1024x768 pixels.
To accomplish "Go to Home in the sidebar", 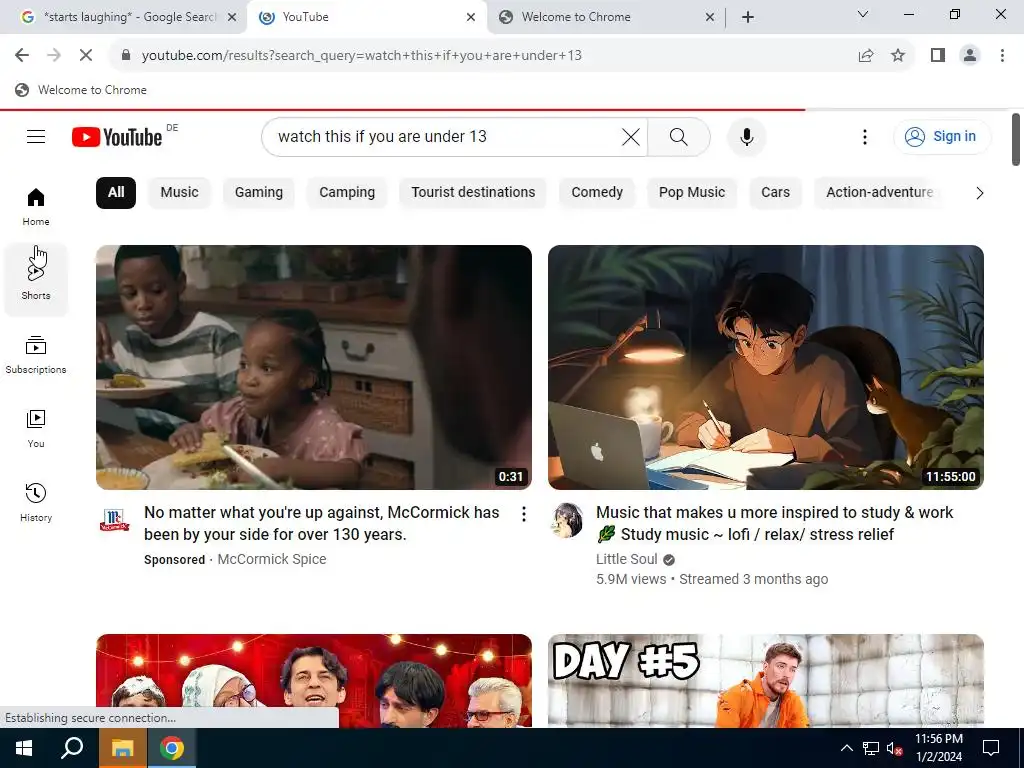I will point(36,206).
